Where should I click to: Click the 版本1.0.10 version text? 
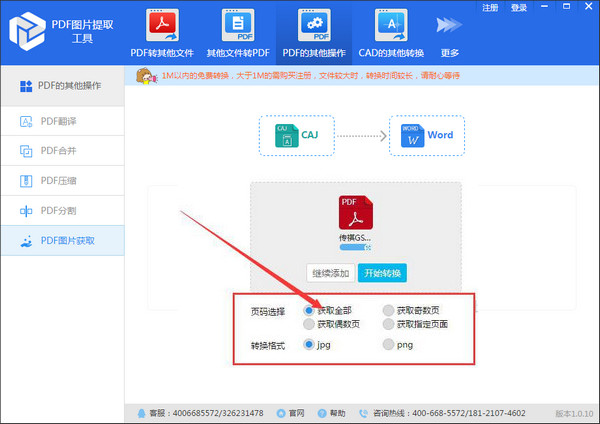point(574,414)
